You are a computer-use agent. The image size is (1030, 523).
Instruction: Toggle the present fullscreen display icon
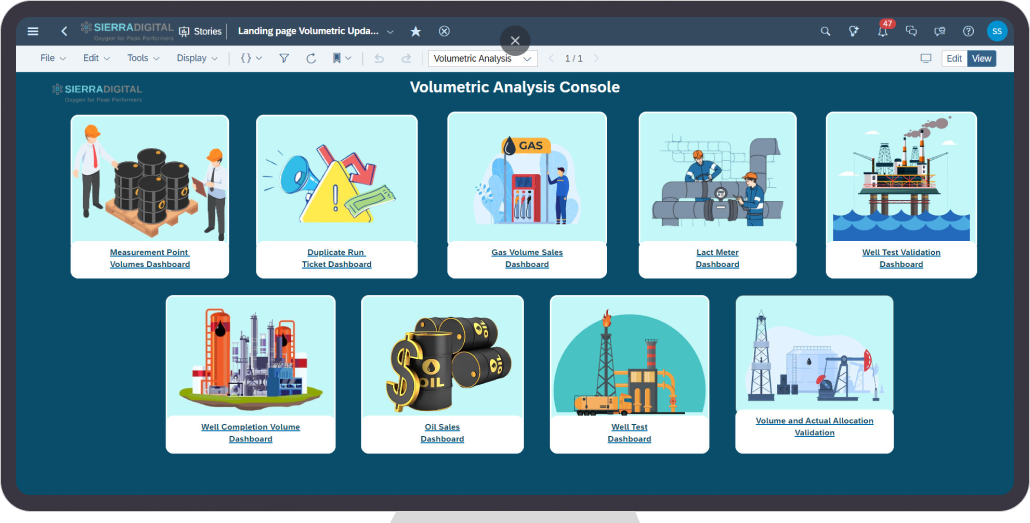coord(925,58)
